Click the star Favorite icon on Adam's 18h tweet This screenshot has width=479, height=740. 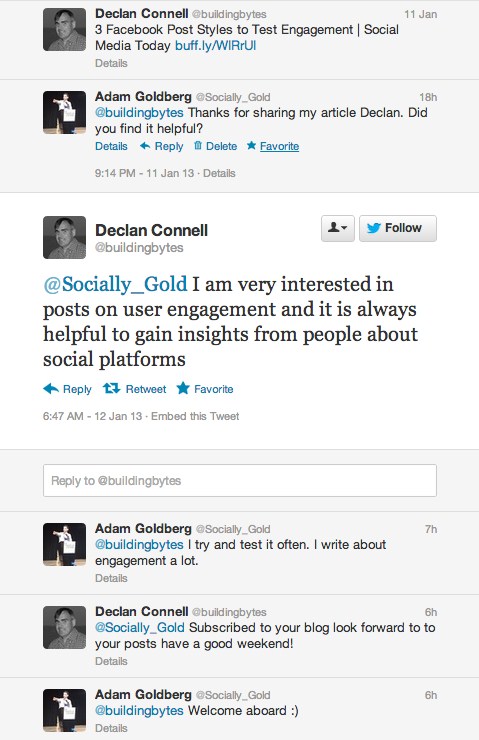[x=251, y=145]
